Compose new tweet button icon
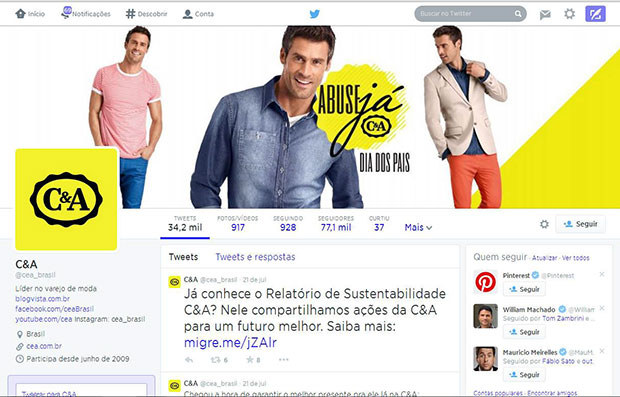620x397 pixels. click(x=595, y=14)
